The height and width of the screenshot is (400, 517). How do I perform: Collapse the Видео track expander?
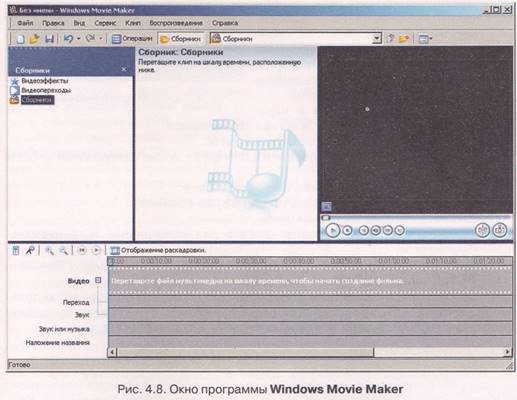click(x=98, y=280)
